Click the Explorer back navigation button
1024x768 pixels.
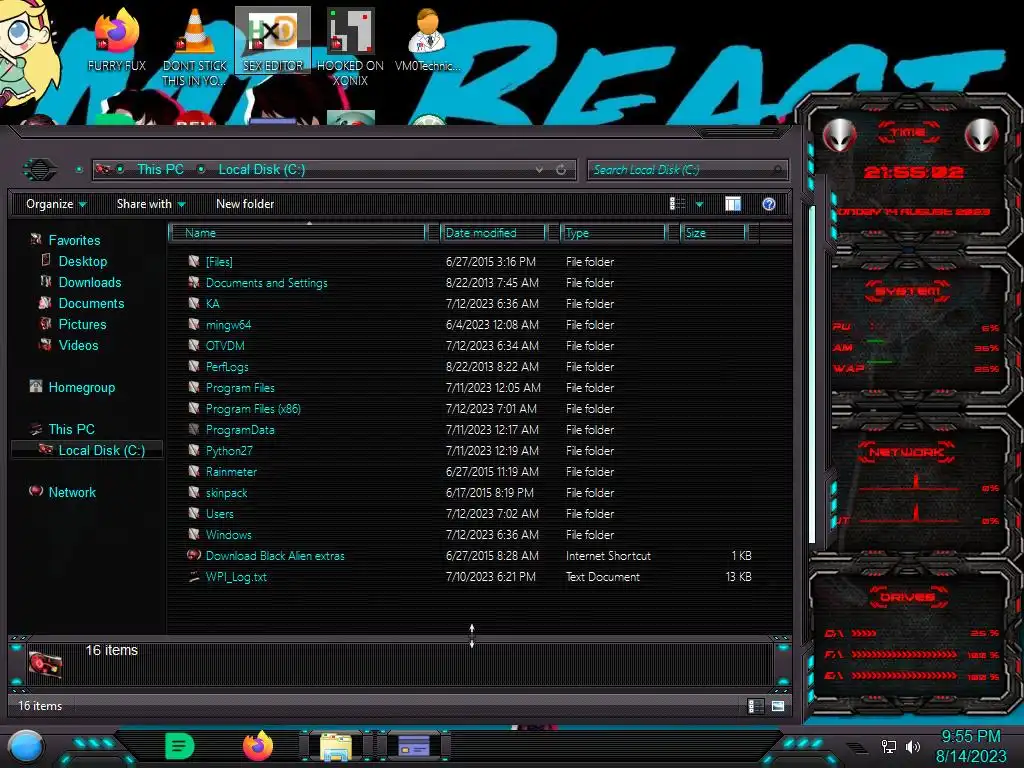click(x=40, y=170)
